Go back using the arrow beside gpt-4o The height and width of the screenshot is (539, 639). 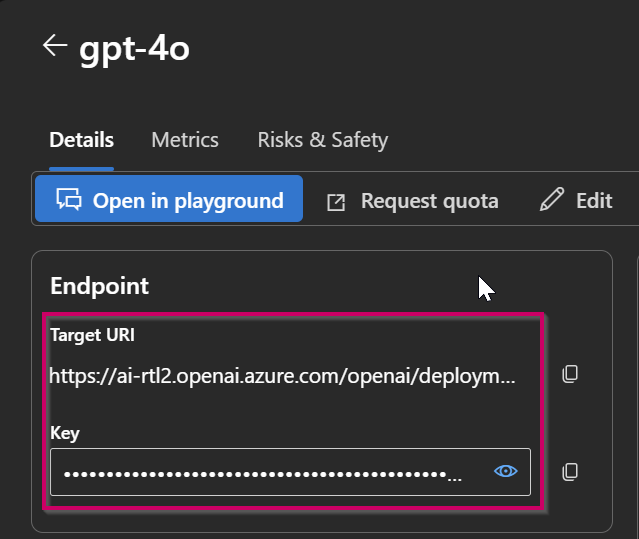click(55, 45)
